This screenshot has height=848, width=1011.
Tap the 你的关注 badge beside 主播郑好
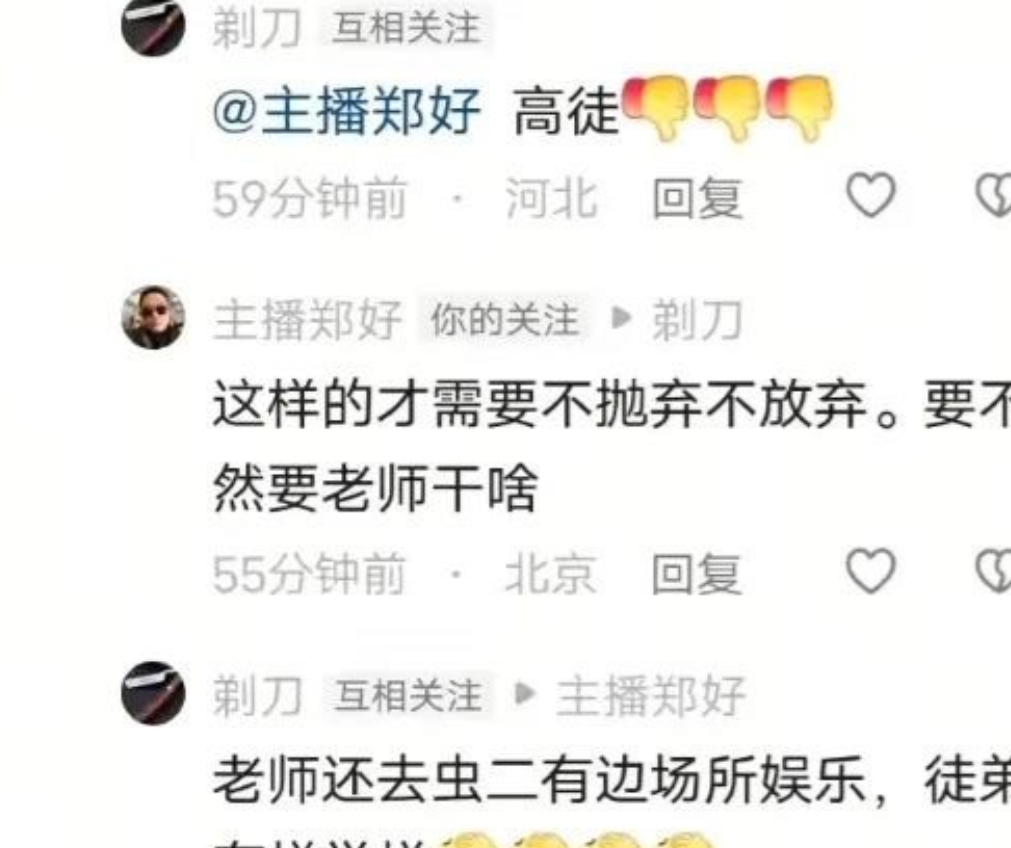point(504,320)
